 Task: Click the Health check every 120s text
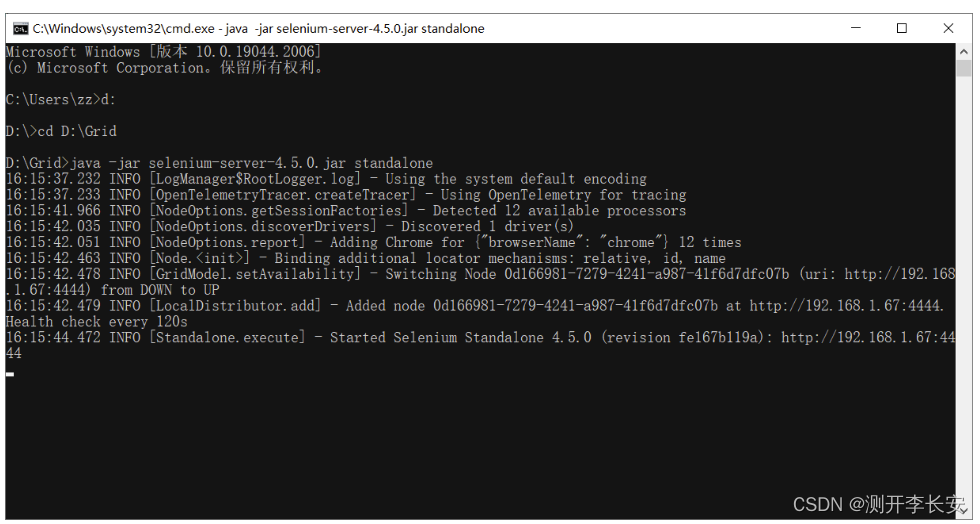tap(97, 322)
